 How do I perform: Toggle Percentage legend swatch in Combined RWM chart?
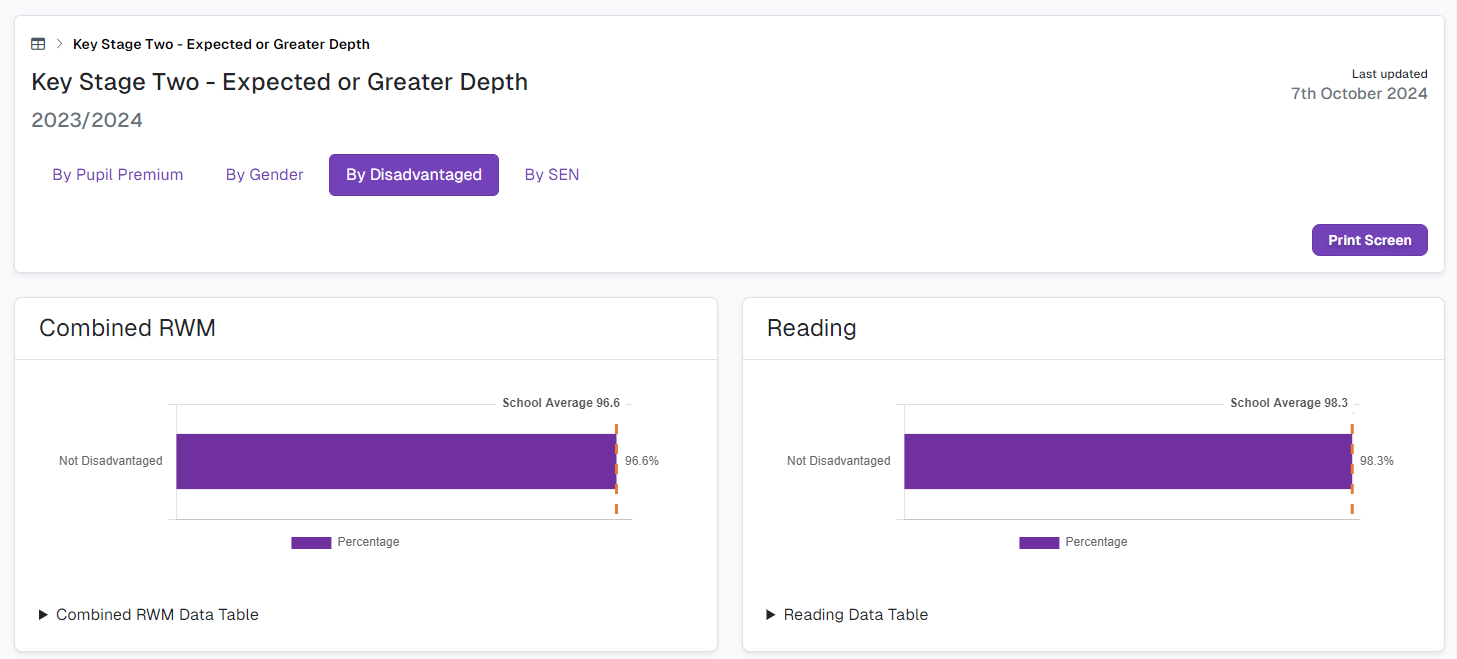[311, 542]
